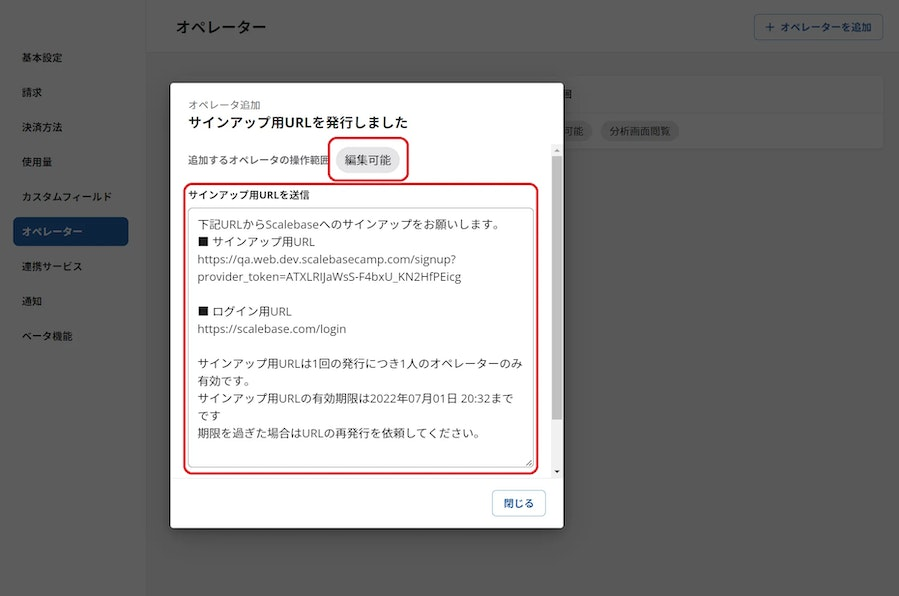Click the scalebase.com/login URL text
The height and width of the screenshot is (596, 899).
pyautogui.click(x=272, y=329)
